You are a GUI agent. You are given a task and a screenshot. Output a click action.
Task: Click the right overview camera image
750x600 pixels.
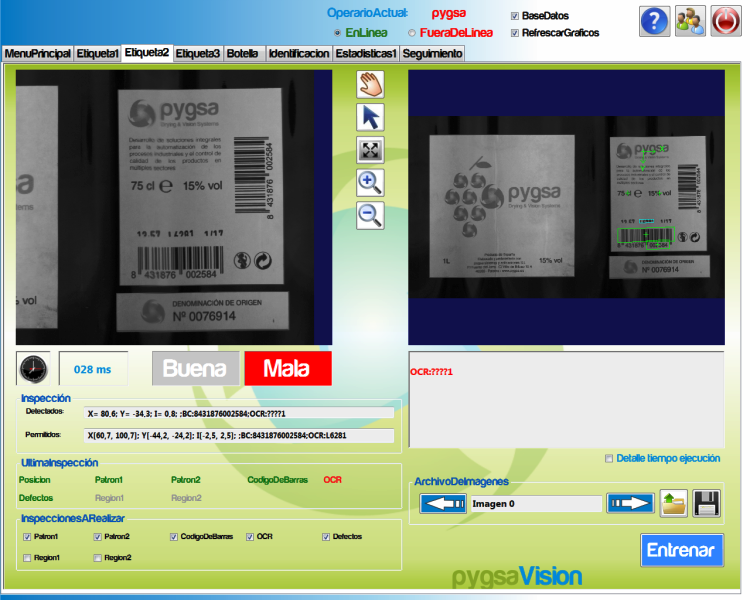click(x=566, y=208)
